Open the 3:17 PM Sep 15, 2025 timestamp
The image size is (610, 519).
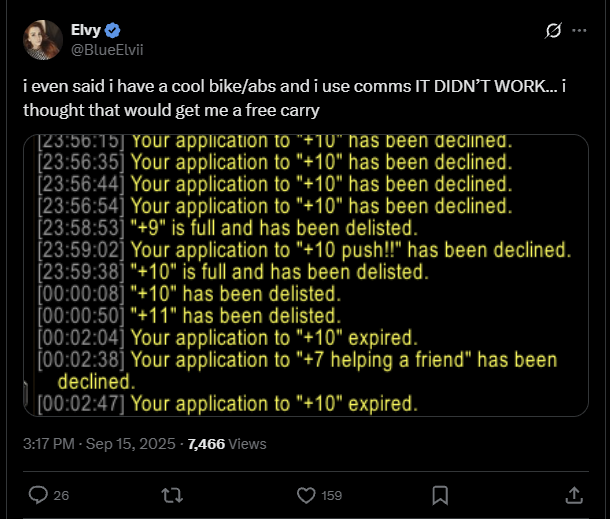[99, 444]
